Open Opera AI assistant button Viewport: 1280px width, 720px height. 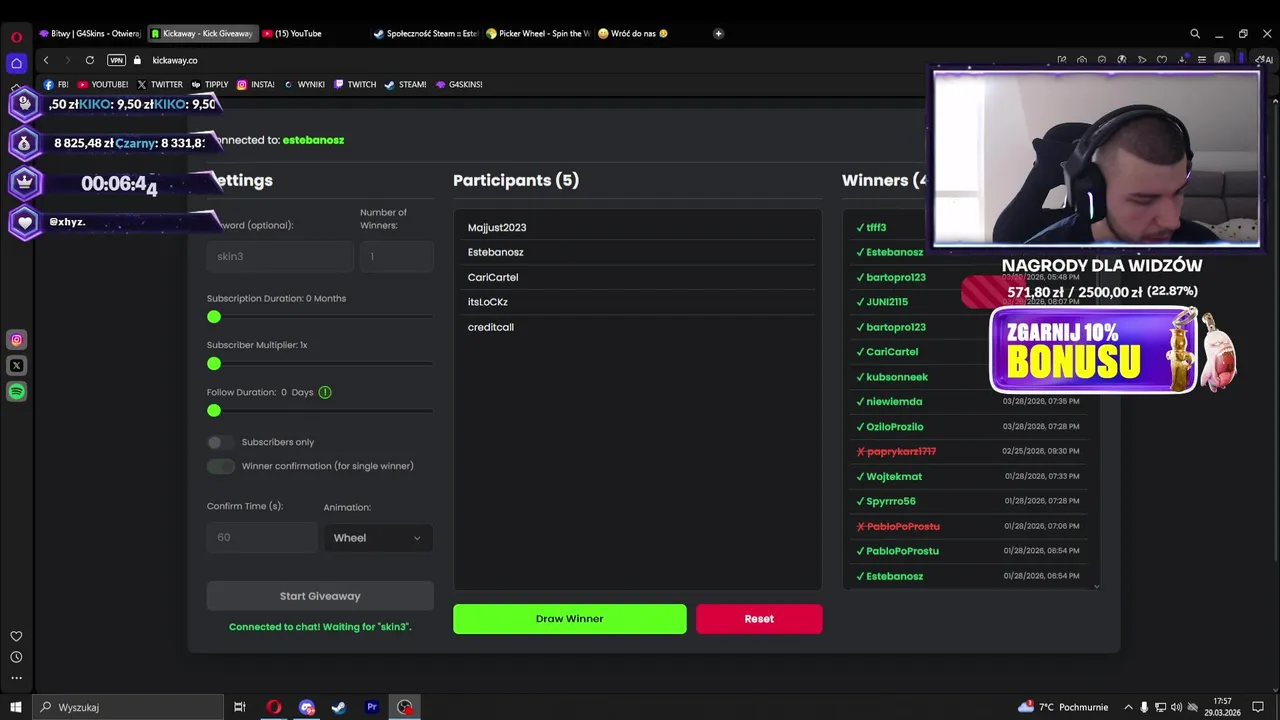click(x=1265, y=60)
